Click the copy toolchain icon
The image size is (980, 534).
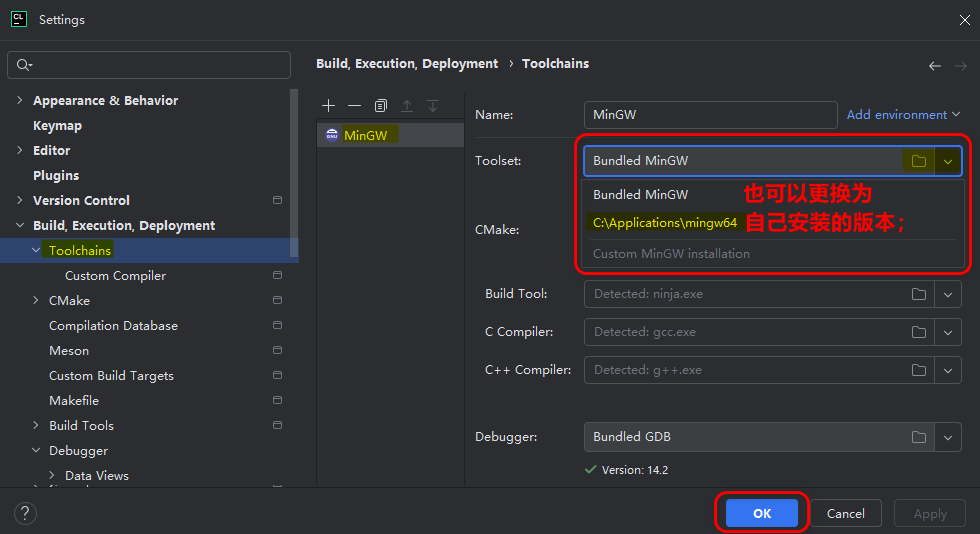coord(381,106)
